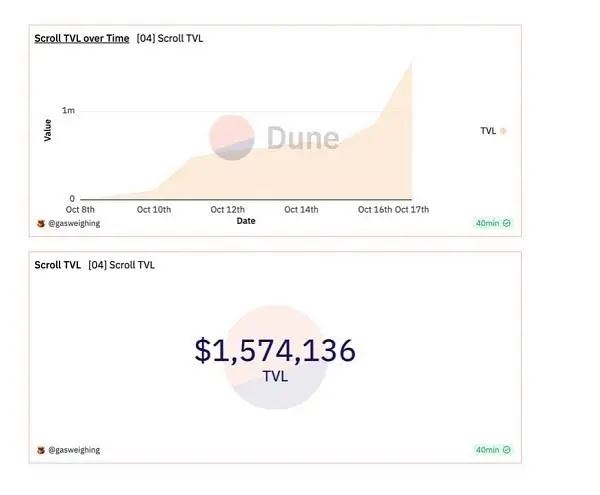Open the "Scroll TVL" counter panel title
Viewport: 600px width, 495px height.
coord(57,265)
